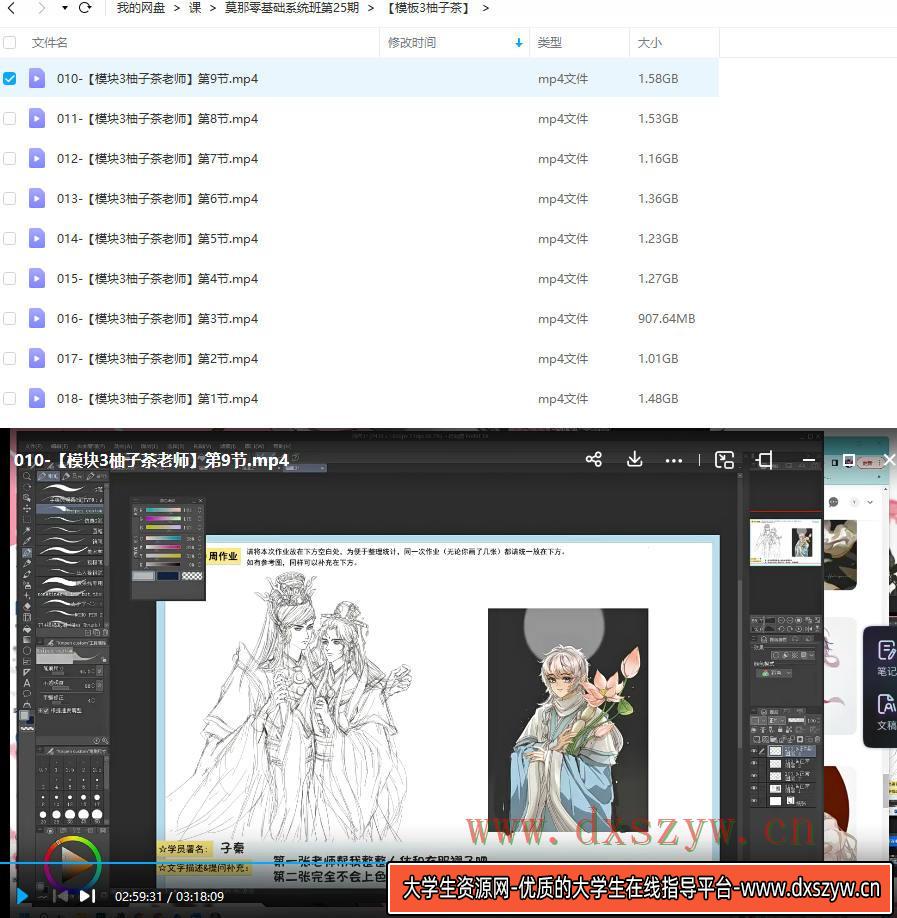Screen dimensions: 897x918
Task: Close the video player
Action: [889, 460]
